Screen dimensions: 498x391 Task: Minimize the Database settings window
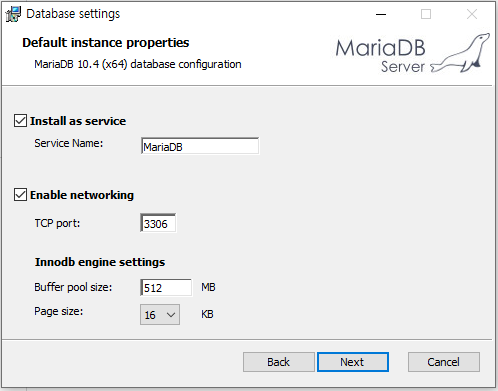(381, 14)
